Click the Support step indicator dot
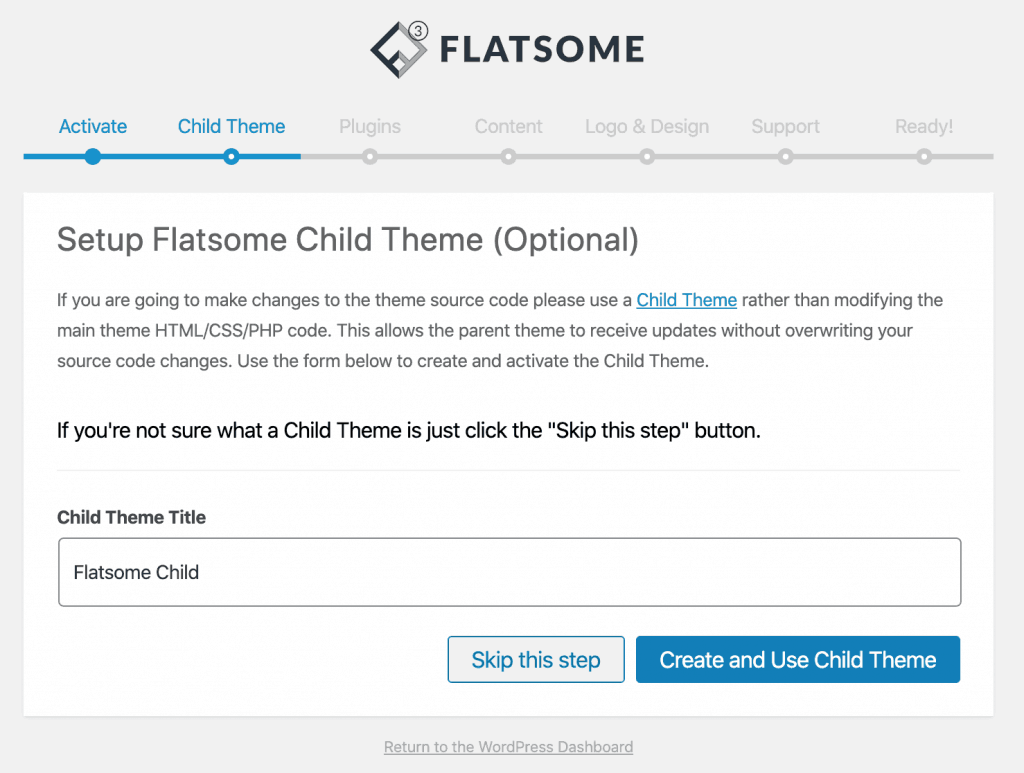 (785, 156)
